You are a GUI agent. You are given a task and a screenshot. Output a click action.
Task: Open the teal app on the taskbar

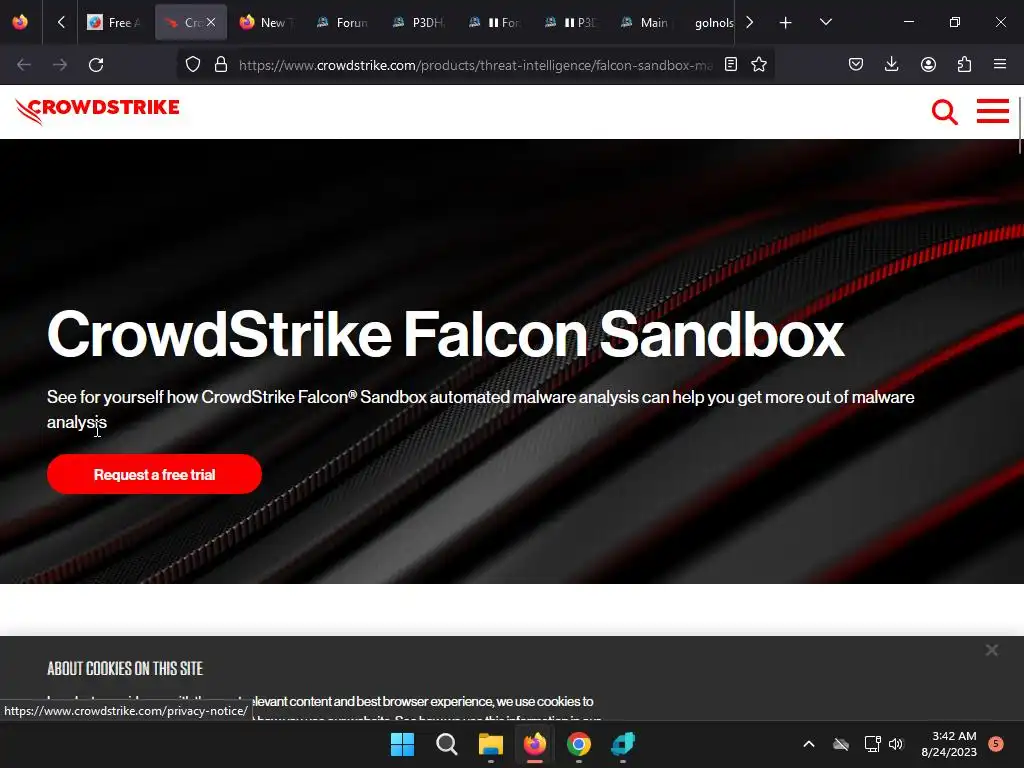pyautogui.click(x=623, y=744)
